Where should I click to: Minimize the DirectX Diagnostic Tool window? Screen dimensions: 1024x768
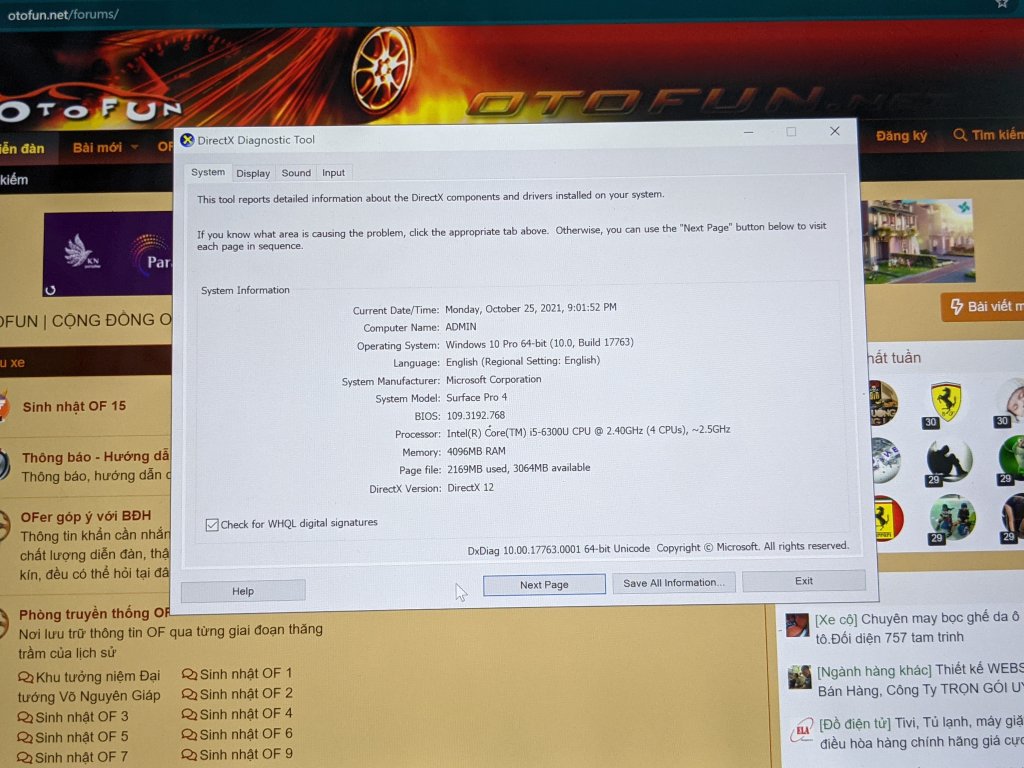pos(748,133)
